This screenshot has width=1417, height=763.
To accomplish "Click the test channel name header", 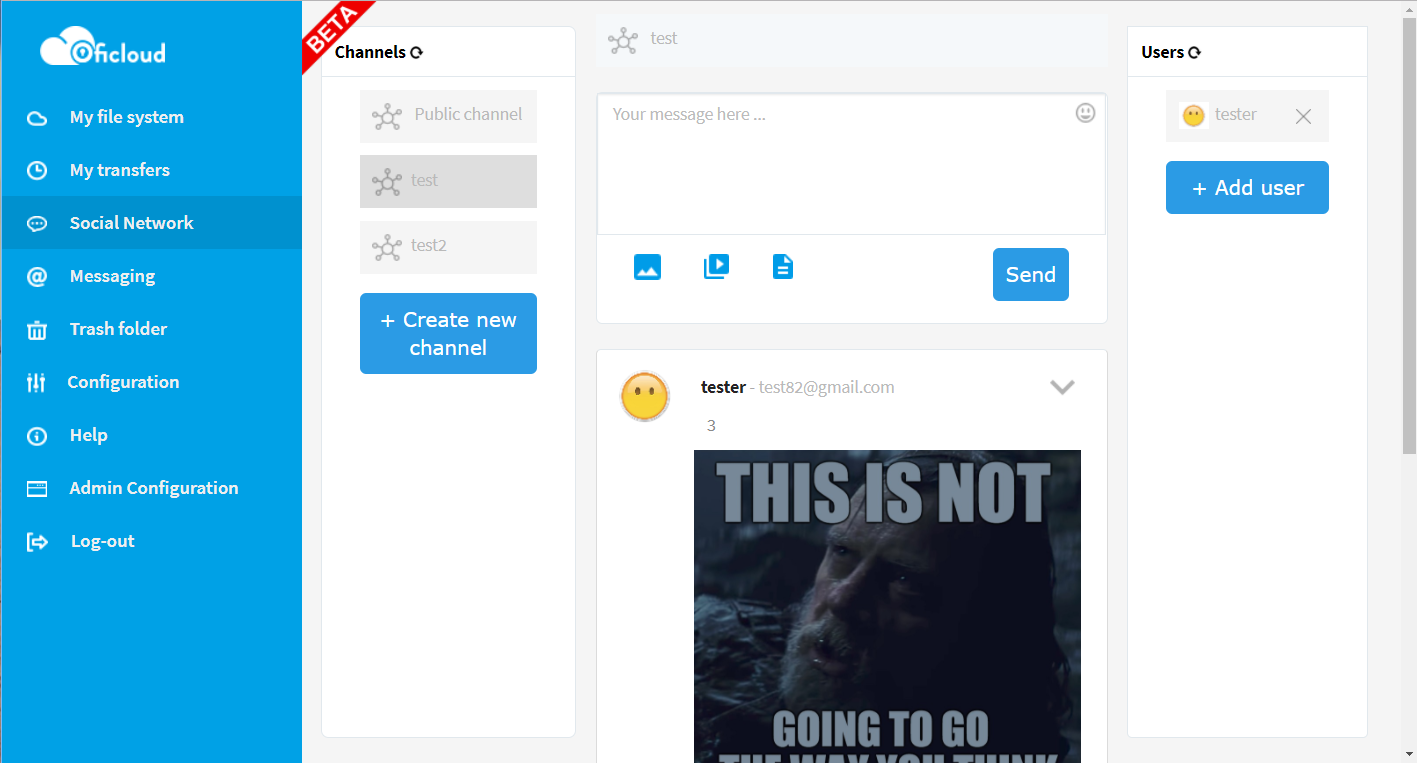I will point(664,38).
